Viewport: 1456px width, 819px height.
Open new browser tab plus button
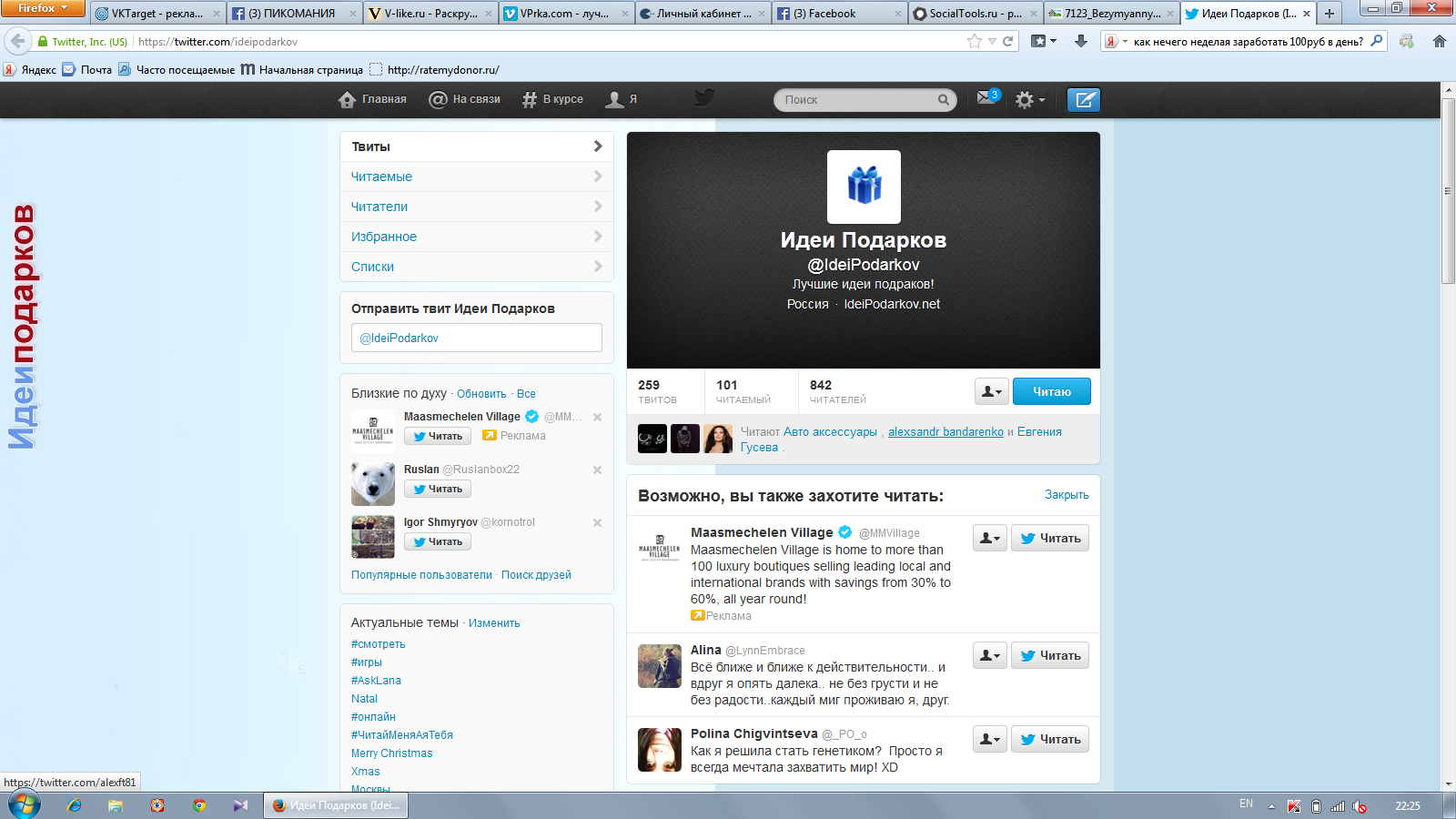(1330, 13)
